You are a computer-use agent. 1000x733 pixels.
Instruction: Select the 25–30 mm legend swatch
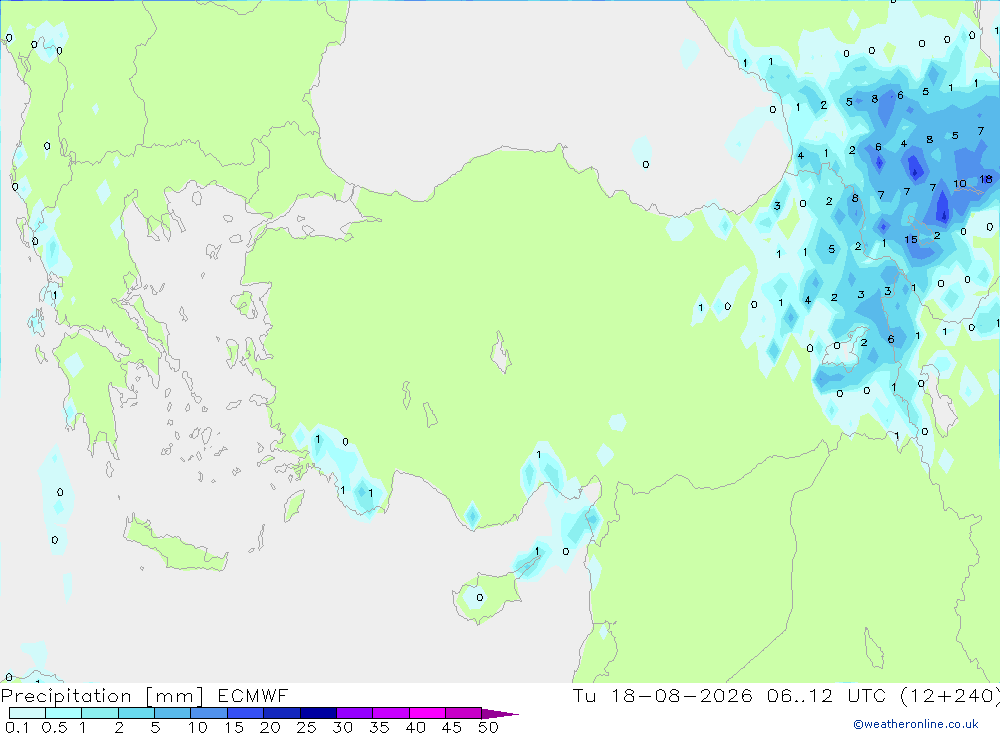(x=318, y=713)
